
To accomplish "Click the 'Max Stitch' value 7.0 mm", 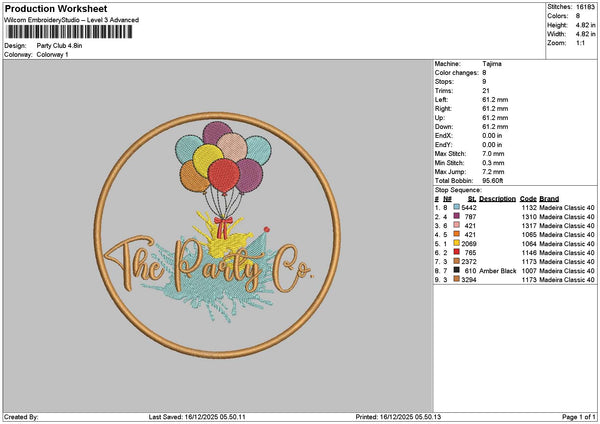I will 493,154.
